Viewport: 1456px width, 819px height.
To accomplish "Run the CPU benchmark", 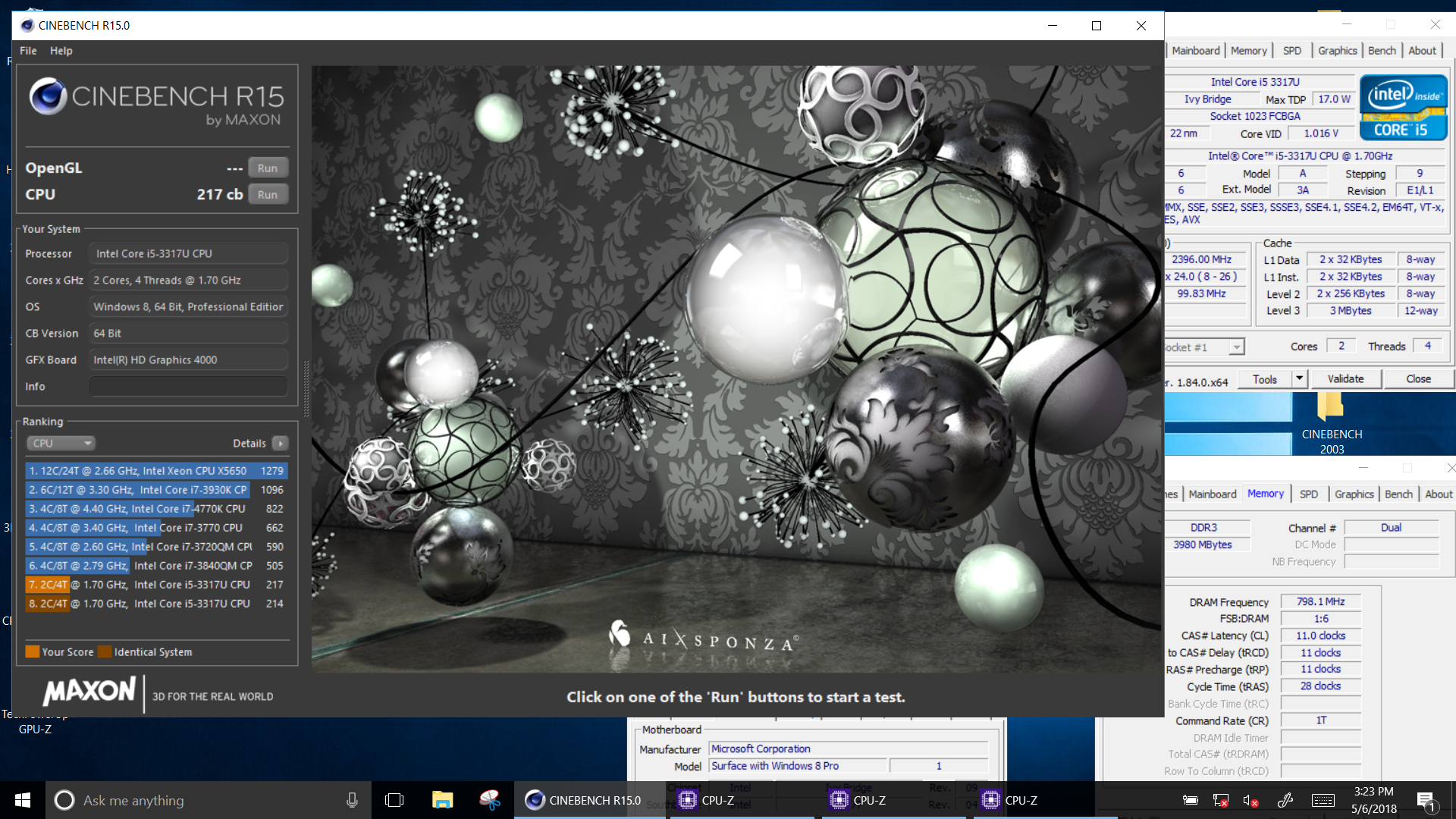I will pyautogui.click(x=268, y=195).
